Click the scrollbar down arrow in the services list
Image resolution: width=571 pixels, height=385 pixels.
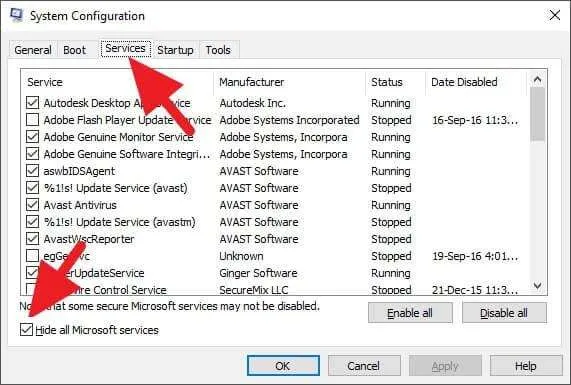(x=537, y=286)
